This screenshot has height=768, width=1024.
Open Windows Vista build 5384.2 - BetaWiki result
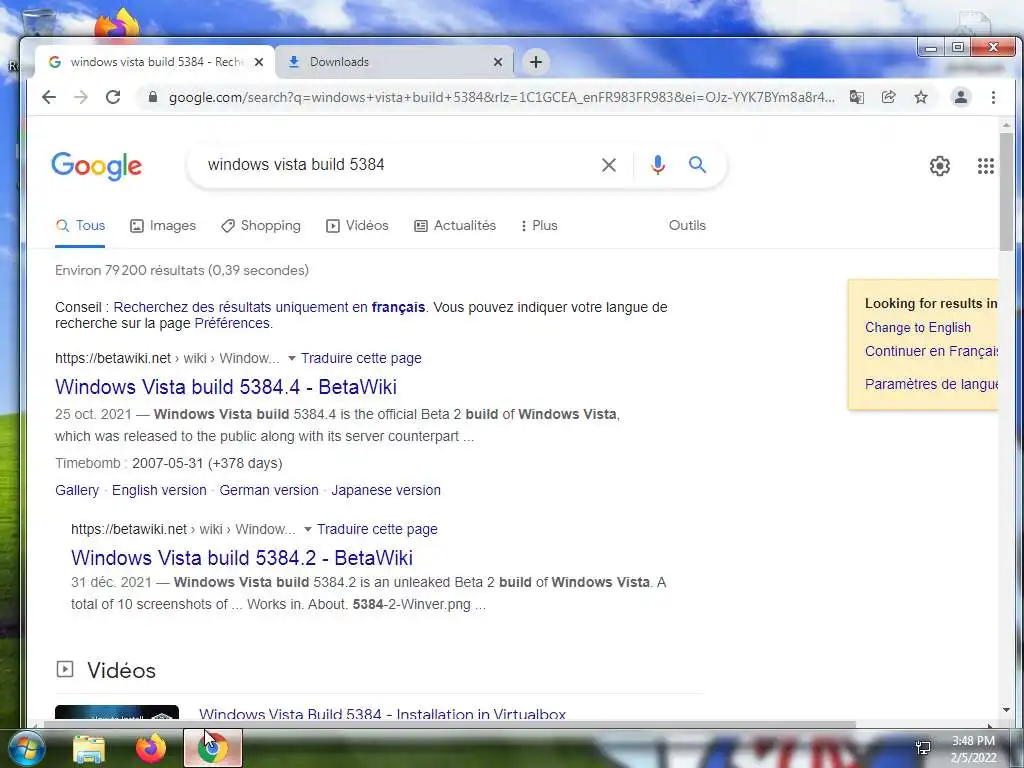[x=242, y=558]
